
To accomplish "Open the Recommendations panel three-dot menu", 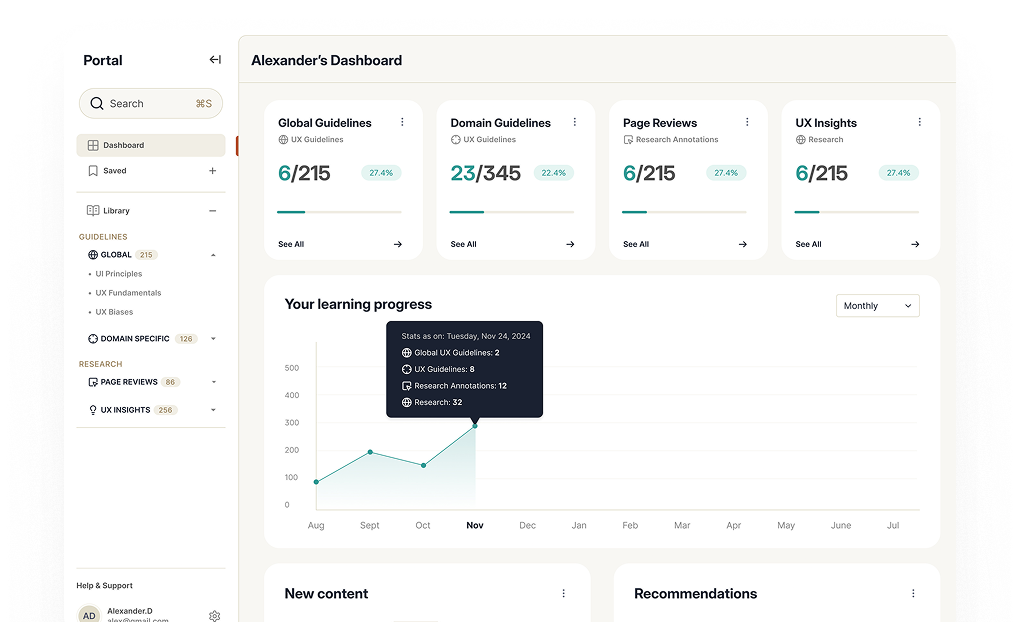I will 913,593.
